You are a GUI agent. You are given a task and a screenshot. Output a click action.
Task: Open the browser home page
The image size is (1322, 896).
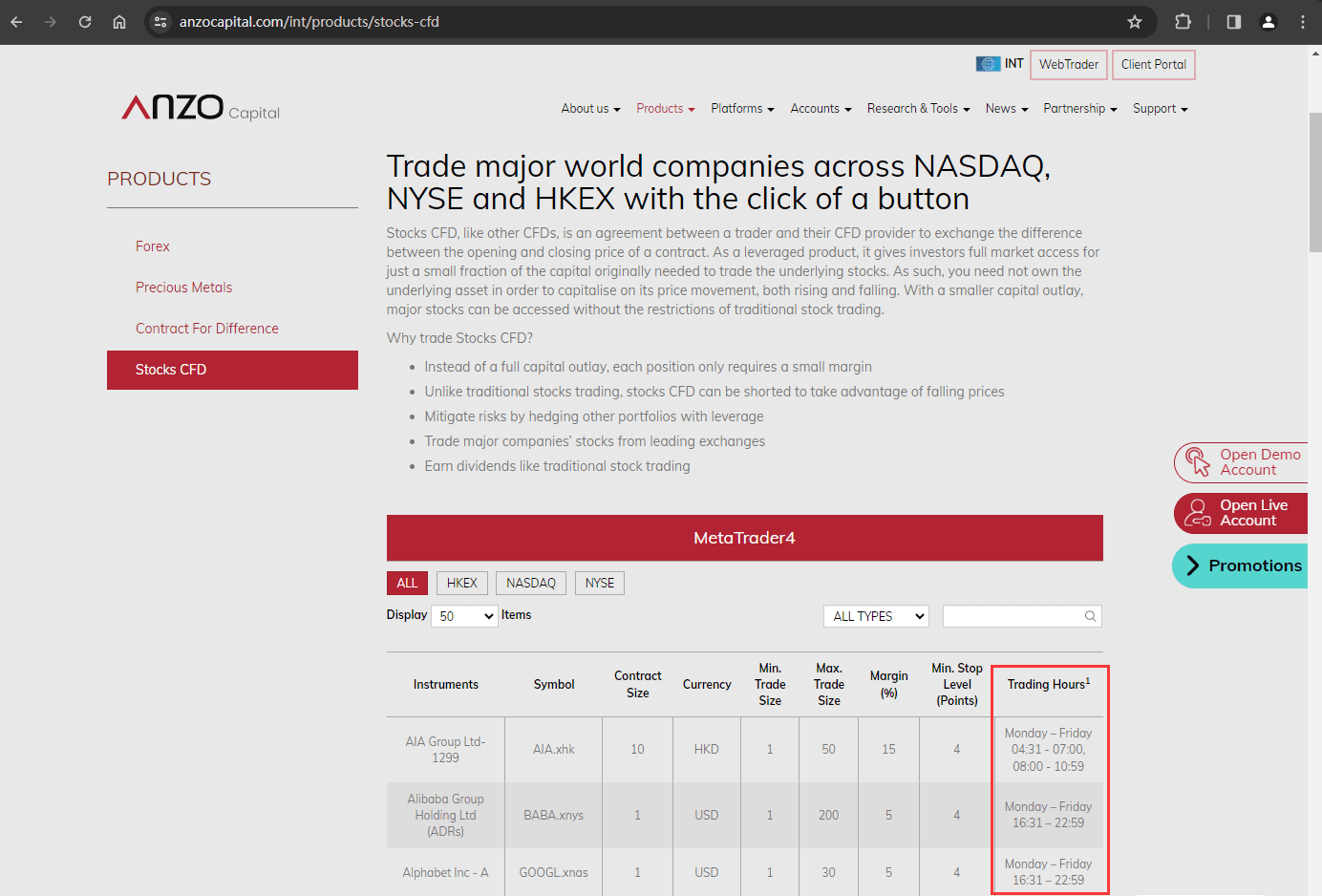[x=119, y=21]
